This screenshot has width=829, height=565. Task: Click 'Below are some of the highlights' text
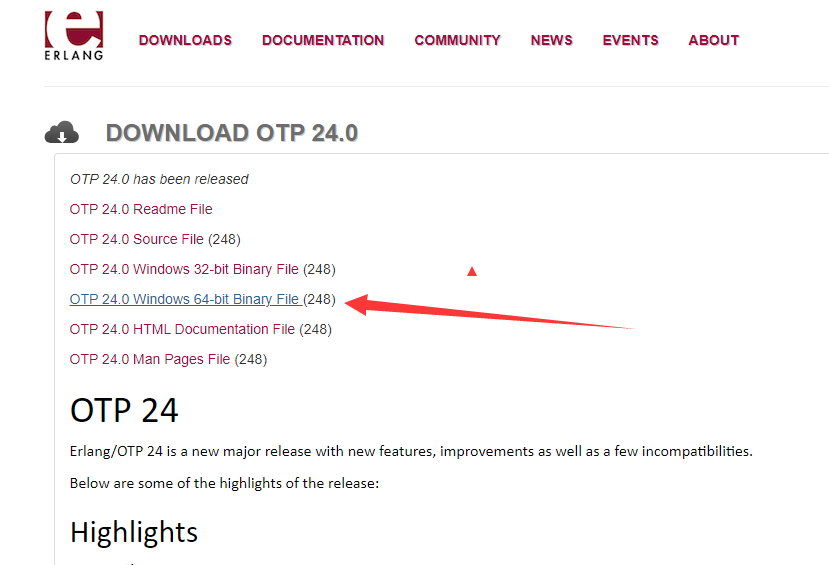tap(225, 484)
